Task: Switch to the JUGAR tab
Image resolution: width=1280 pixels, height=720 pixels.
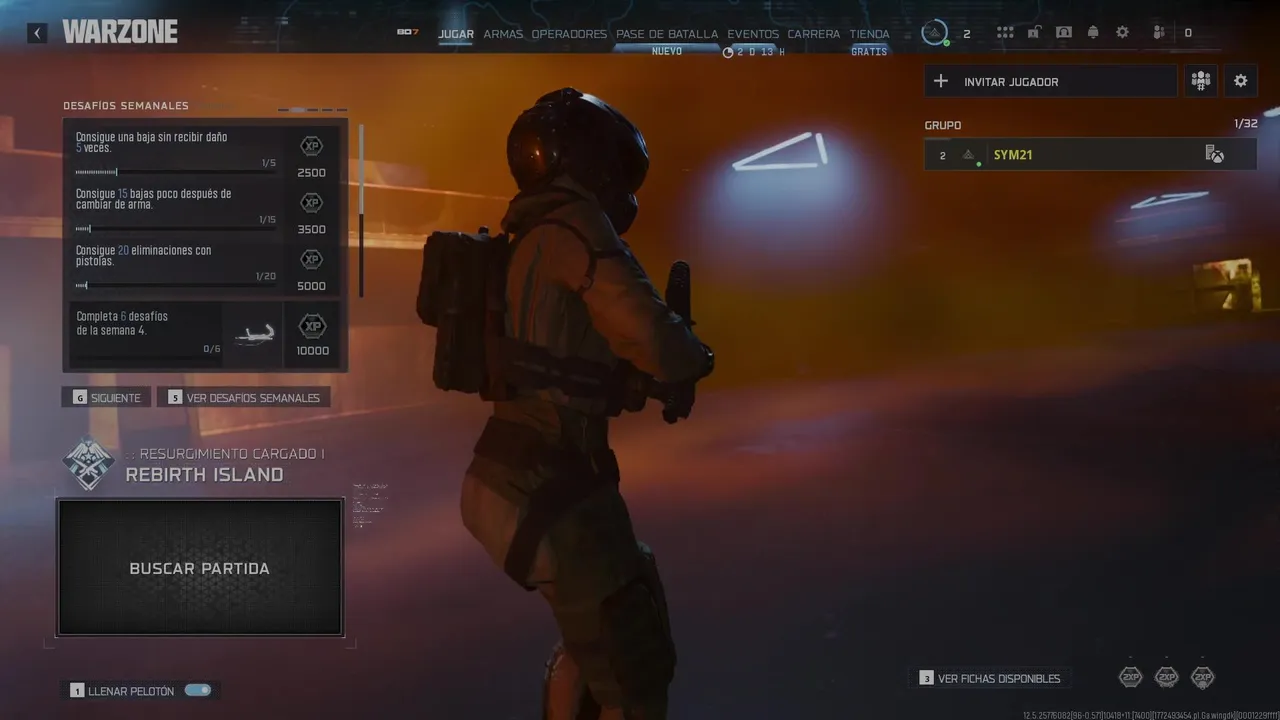Action: [456, 34]
